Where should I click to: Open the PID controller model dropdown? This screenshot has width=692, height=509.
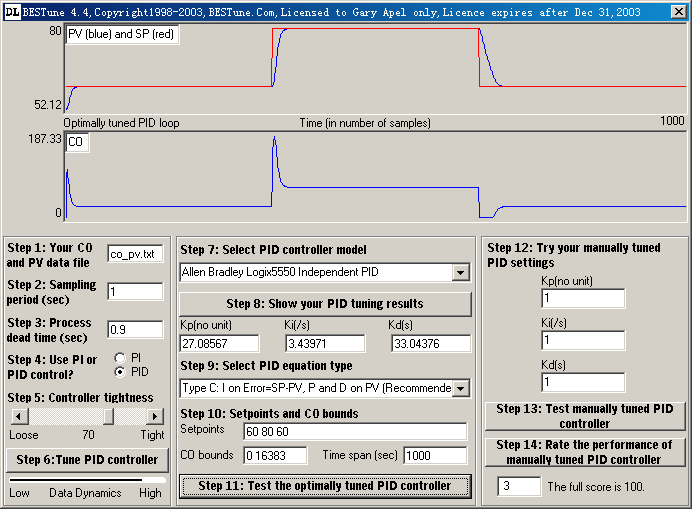[x=460, y=272]
